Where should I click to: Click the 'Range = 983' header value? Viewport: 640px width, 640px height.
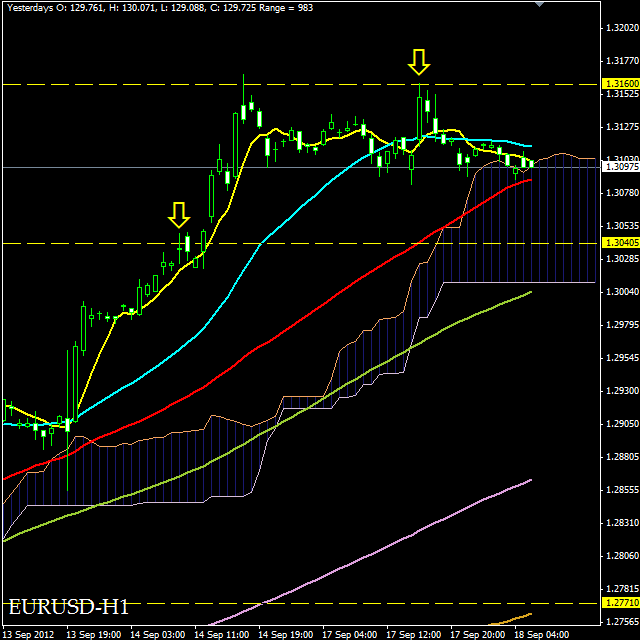pyautogui.click(x=286, y=7)
